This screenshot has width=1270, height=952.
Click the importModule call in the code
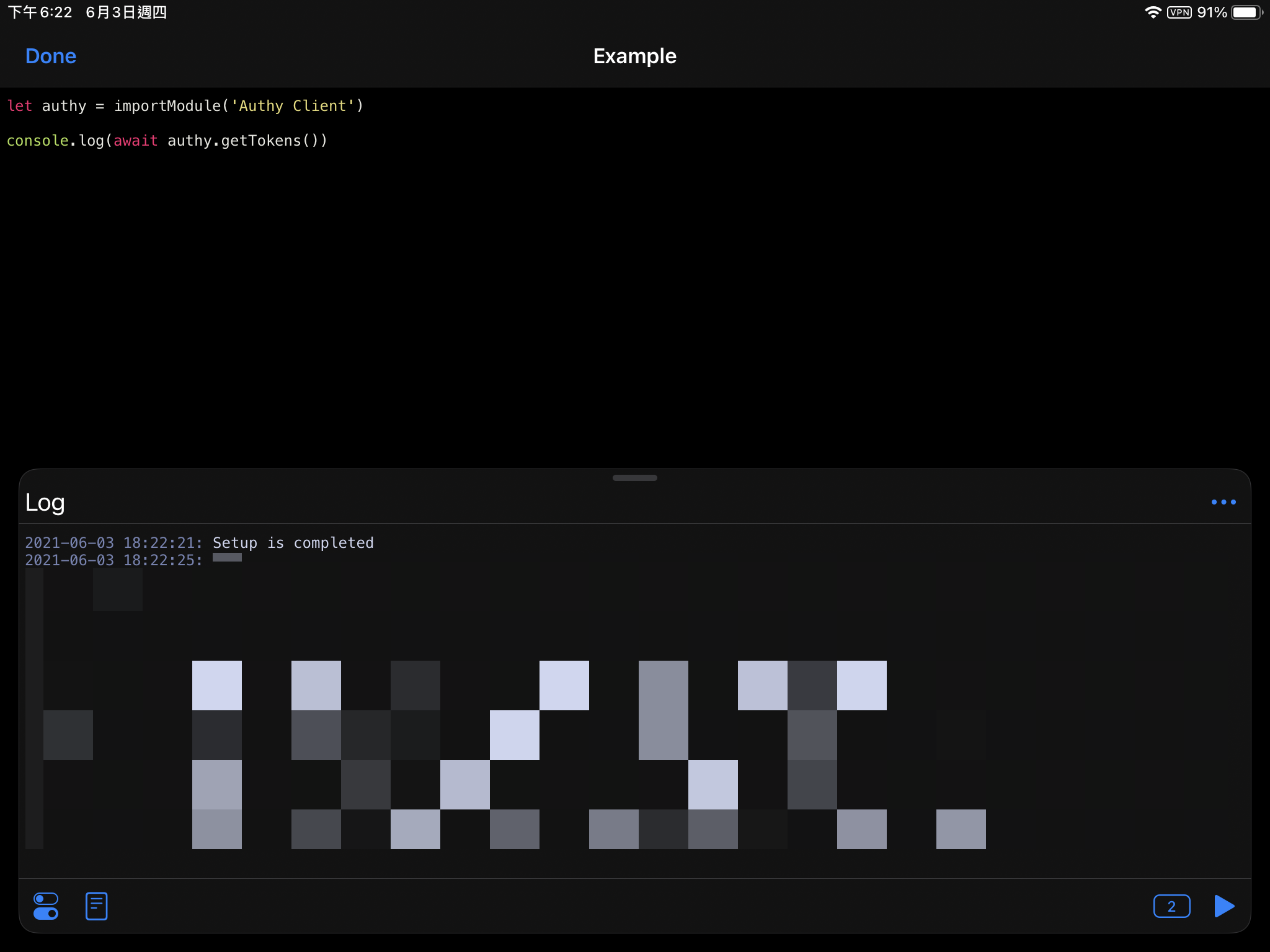pyautogui.click(x=167, y=106)
